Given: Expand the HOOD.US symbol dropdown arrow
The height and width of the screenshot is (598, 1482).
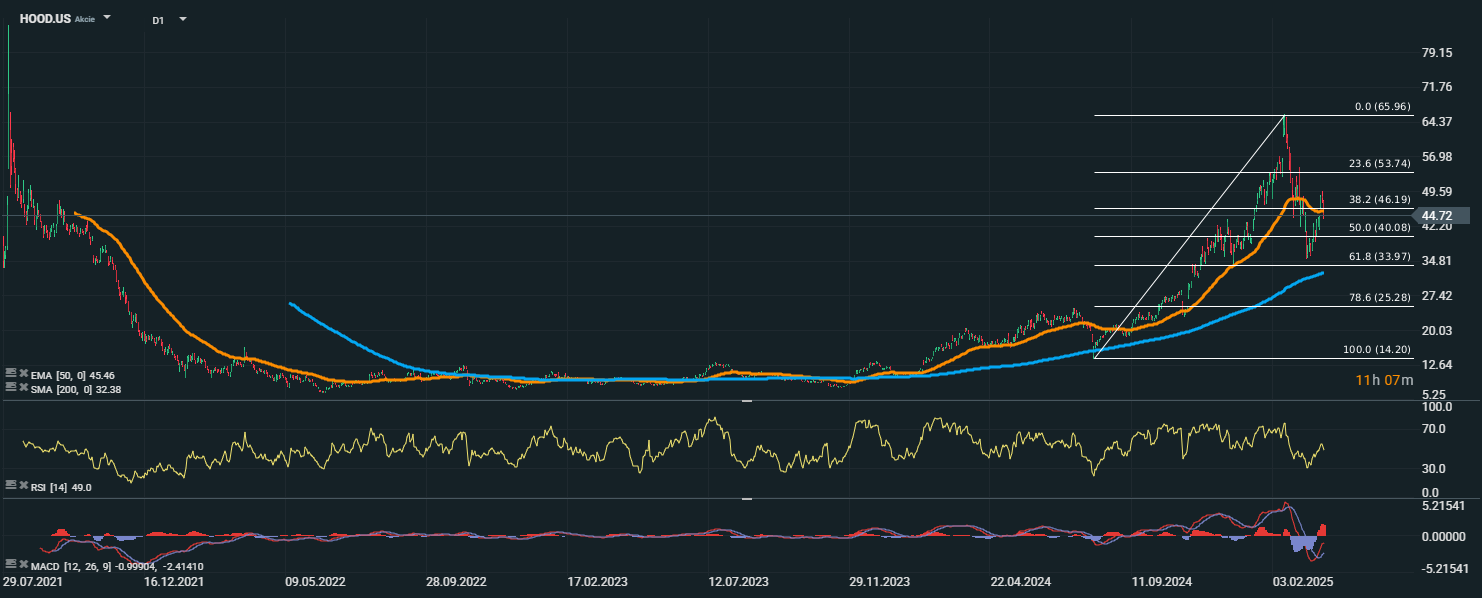Looking at the screenshot, I should 107,19.
